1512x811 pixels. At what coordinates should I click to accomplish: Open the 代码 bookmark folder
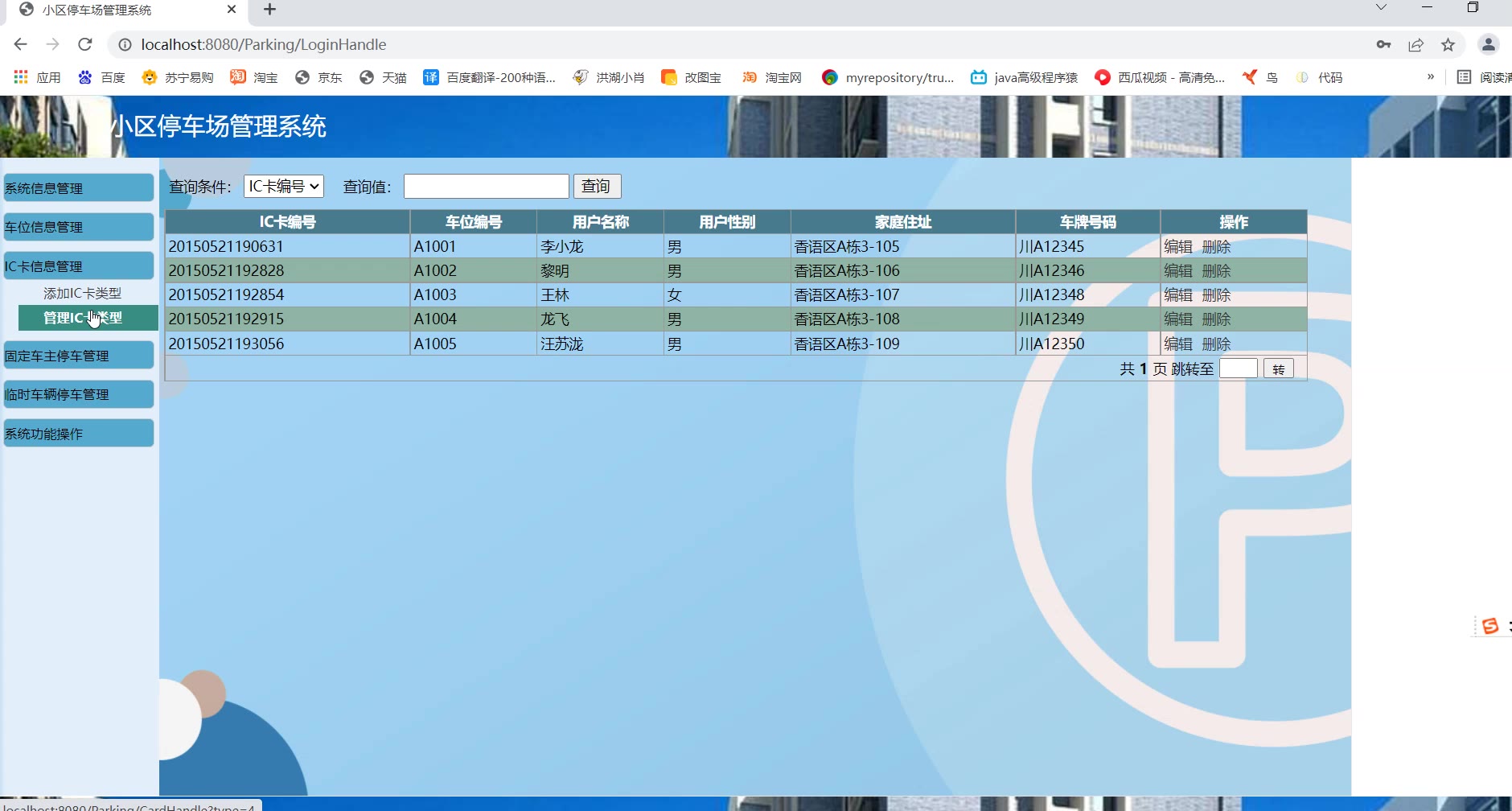pos(1319,77)
